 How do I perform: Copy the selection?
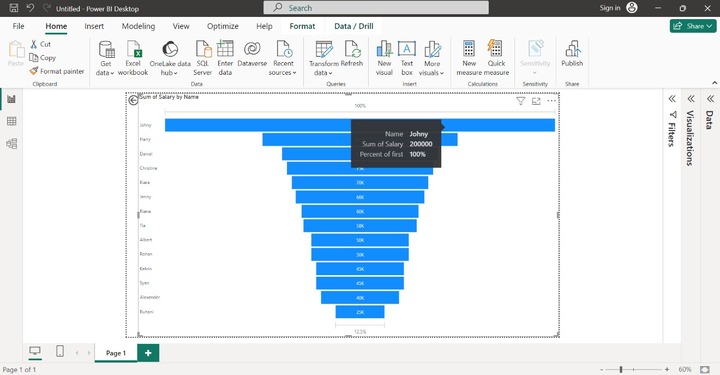[43, 57]
